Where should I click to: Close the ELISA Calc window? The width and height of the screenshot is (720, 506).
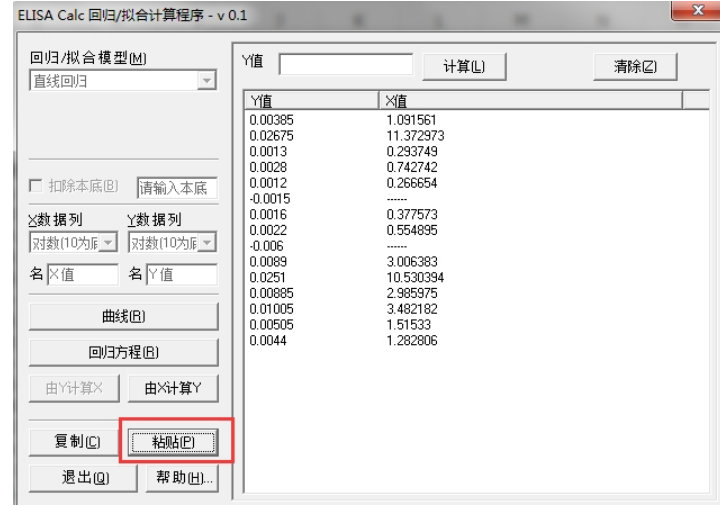coord(697,10)
